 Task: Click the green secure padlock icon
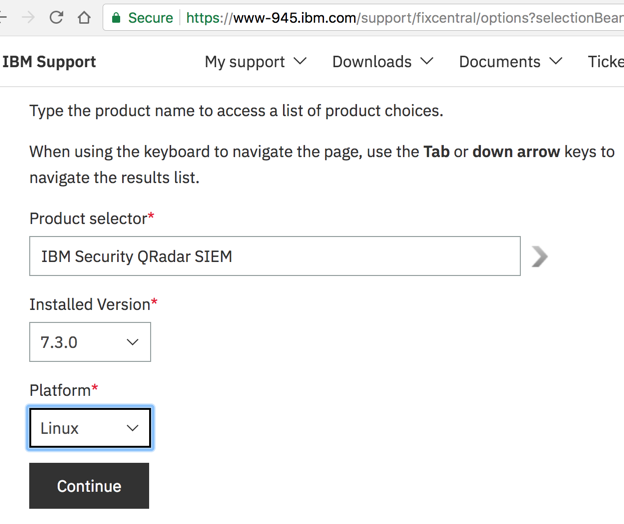[x=116, y=17]
